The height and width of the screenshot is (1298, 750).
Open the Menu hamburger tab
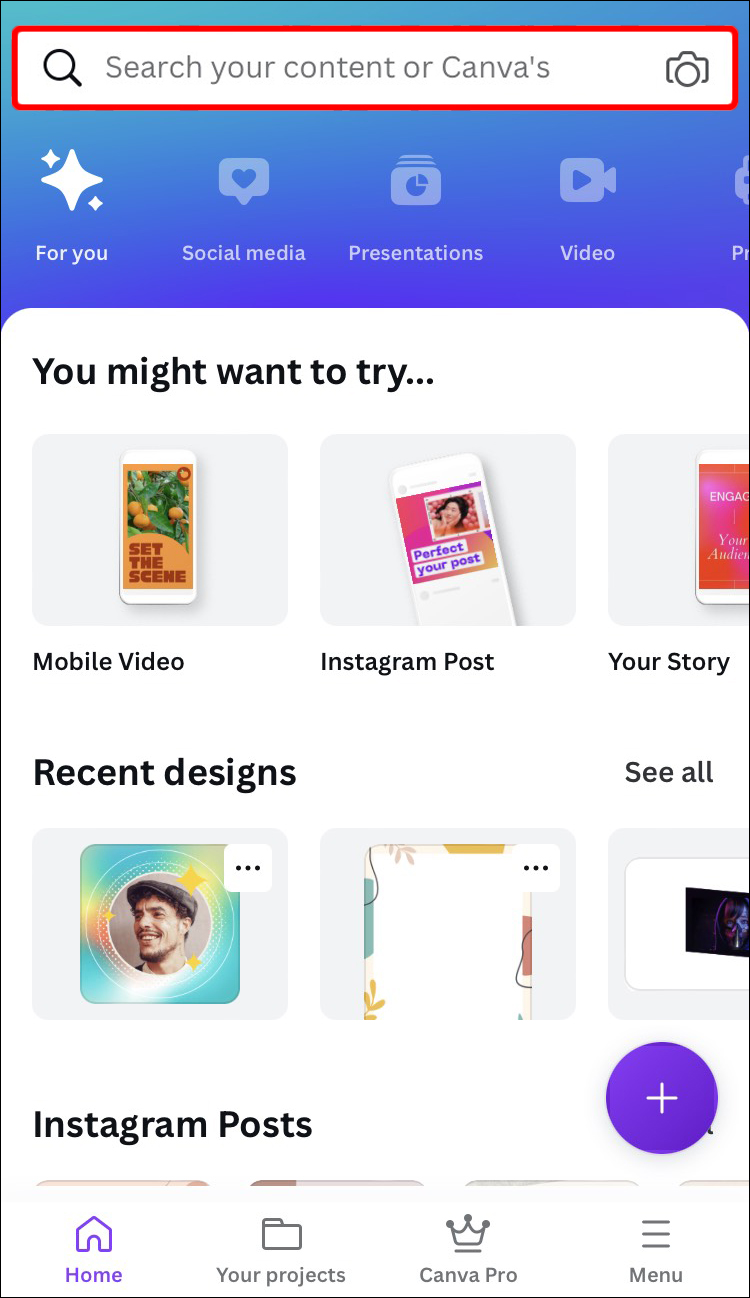click(x=656, y=1251)
